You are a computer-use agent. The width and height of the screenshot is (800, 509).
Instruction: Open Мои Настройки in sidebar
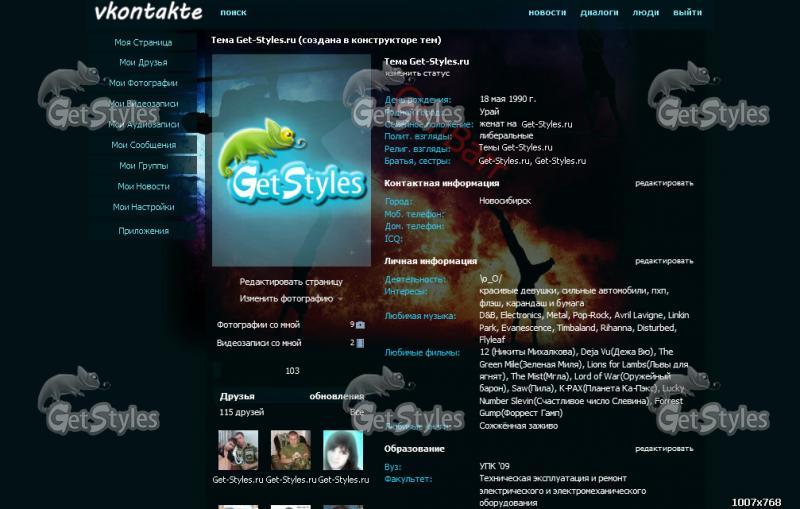point(143,207)
